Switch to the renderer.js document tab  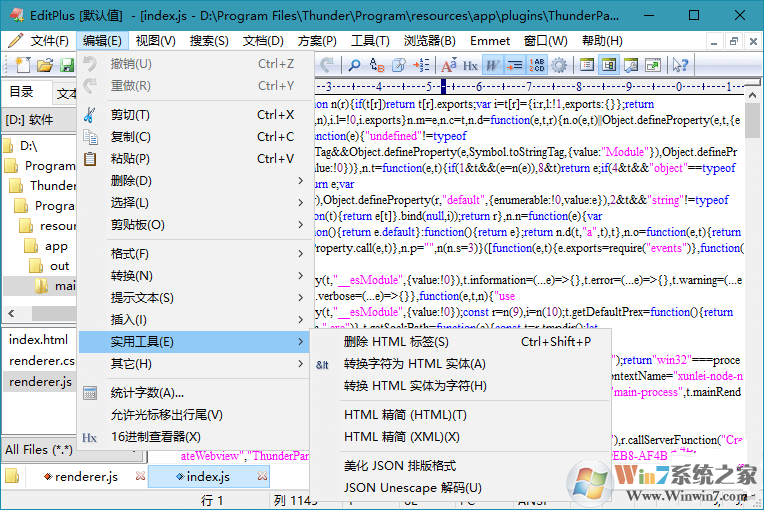coord(87,477)
